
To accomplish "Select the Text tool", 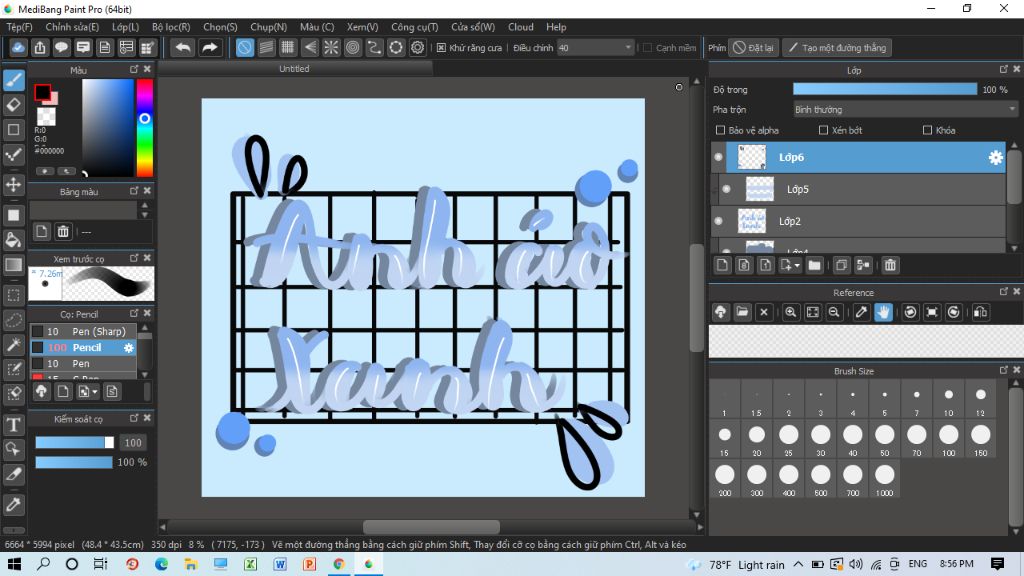I will 14,425.
